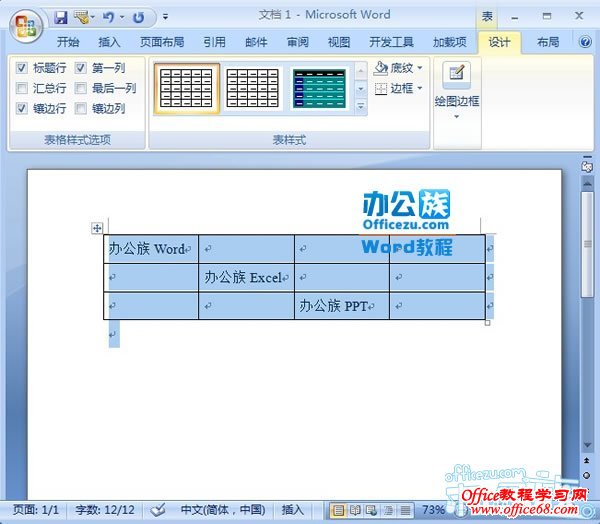The height and width of the screenshot is (524, 600).
Task: Click the table resize handle at bottom right
Action: point(488,323)
